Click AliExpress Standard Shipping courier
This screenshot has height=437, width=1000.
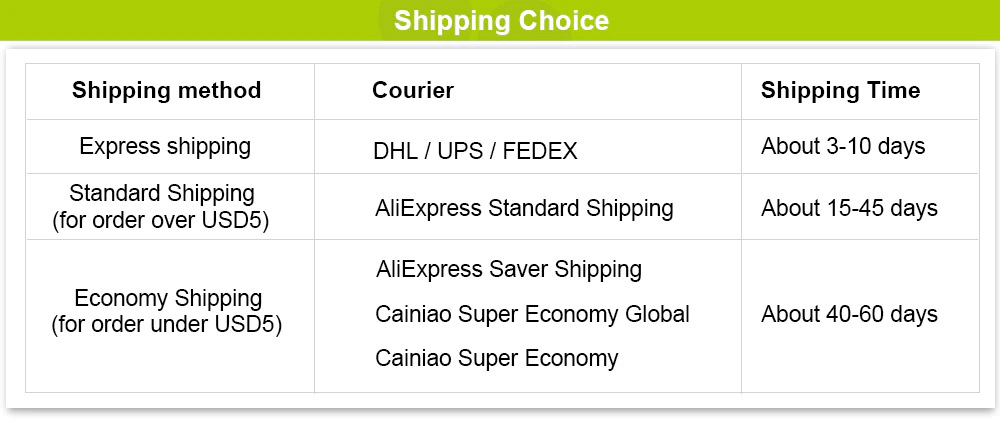coord(524,208)
